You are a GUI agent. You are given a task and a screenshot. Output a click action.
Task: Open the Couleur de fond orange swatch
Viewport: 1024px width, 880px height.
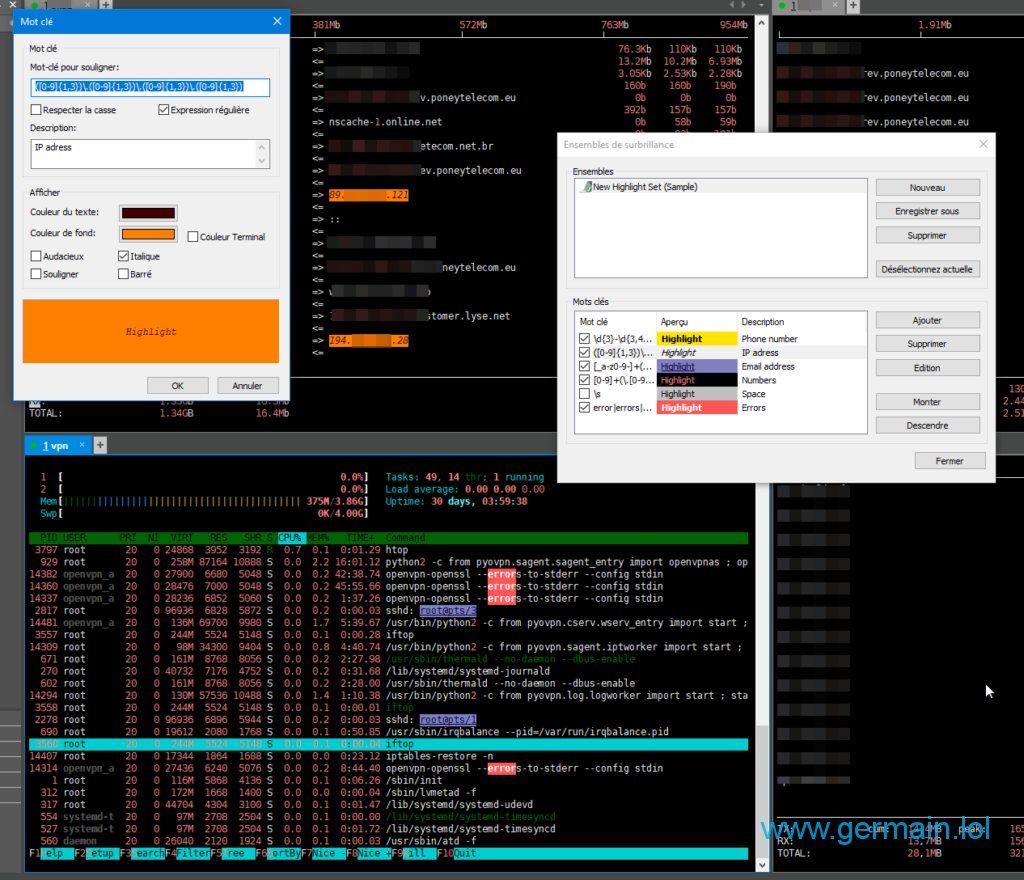pyautogui.click(x=148, y=235)
